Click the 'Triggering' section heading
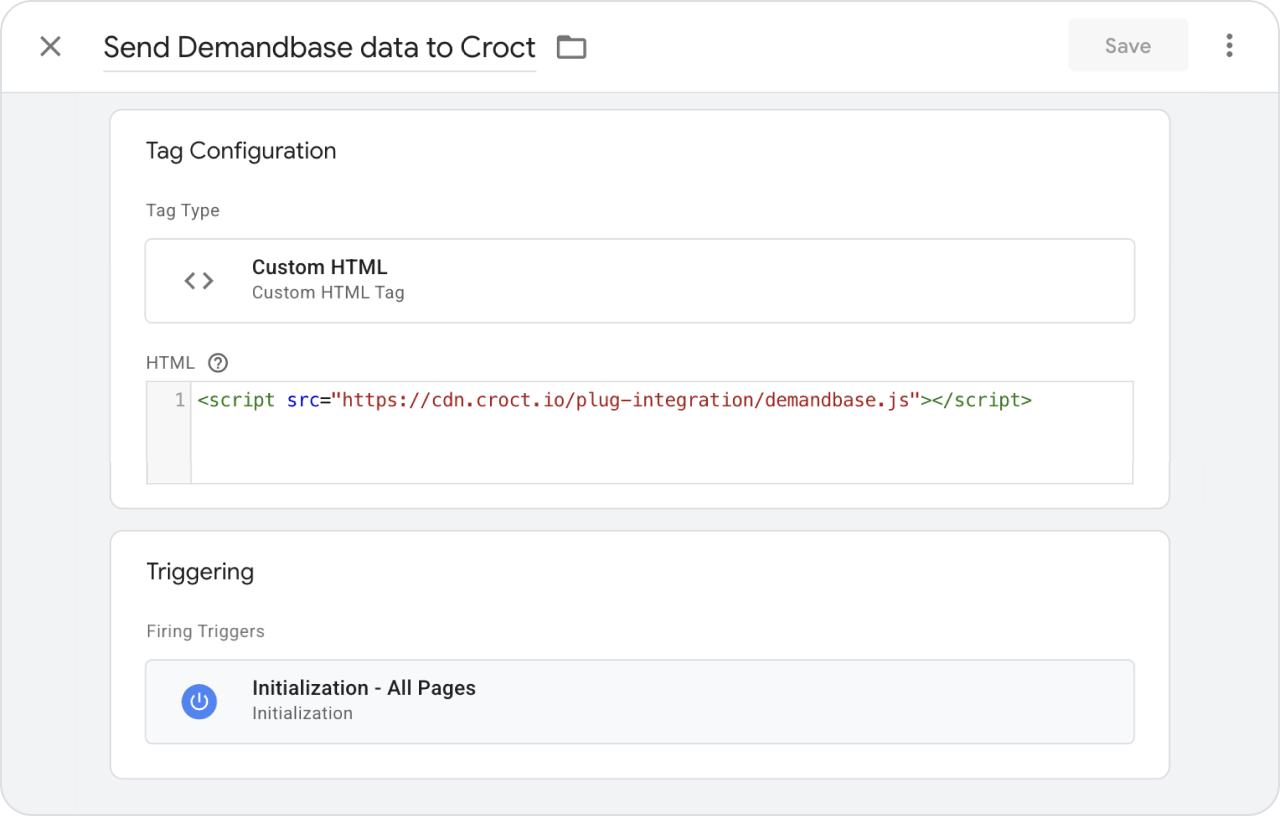Screen dimensions: 1280x816 [x=200, y=572]
